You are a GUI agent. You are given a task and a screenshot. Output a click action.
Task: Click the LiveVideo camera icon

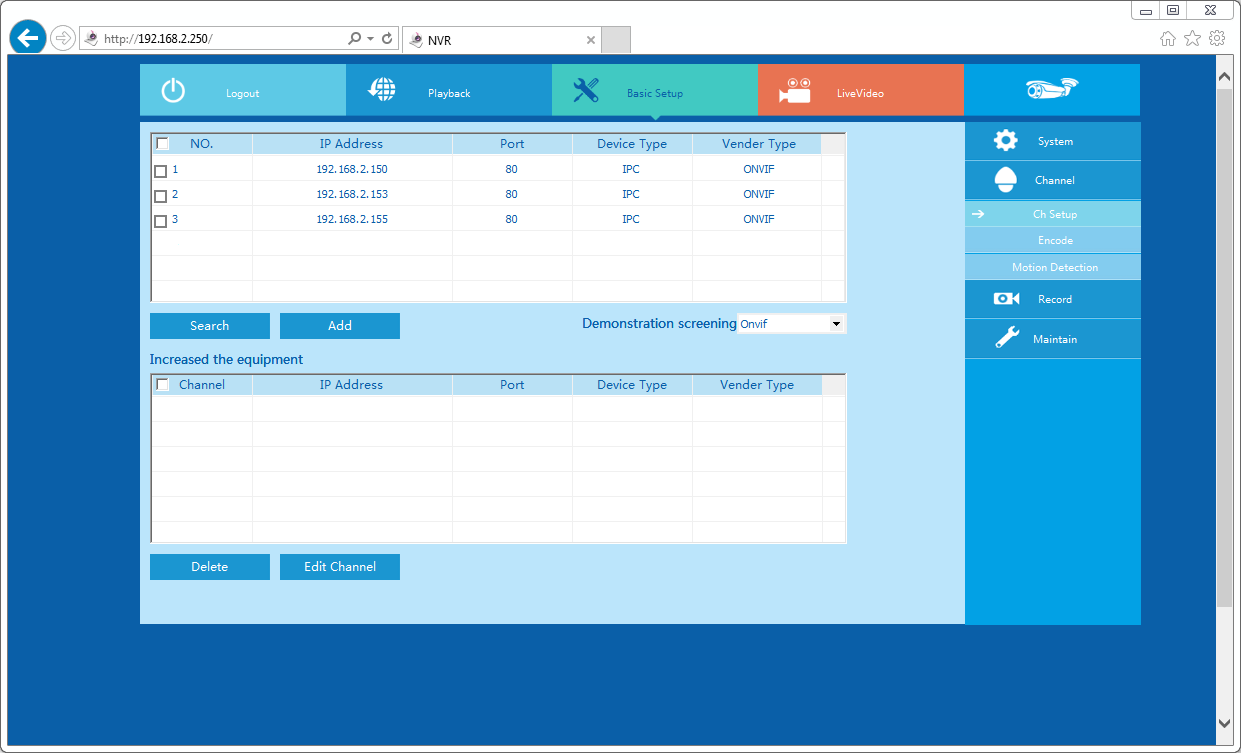(x=795, y=90)
